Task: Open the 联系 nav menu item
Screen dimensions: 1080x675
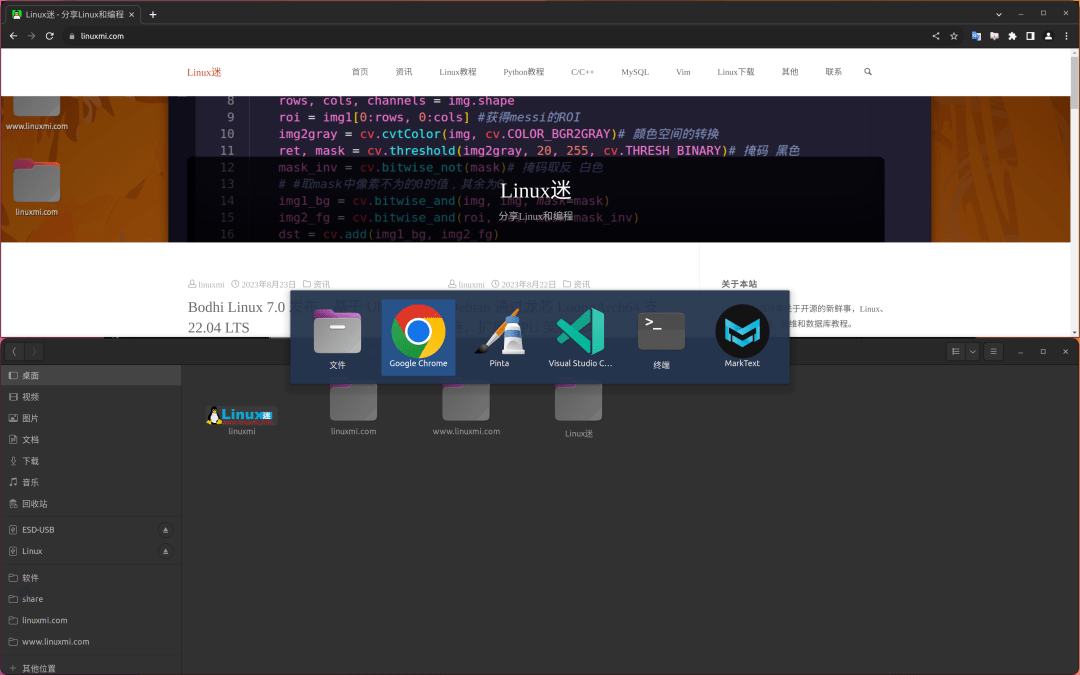Action: point(833,72)
